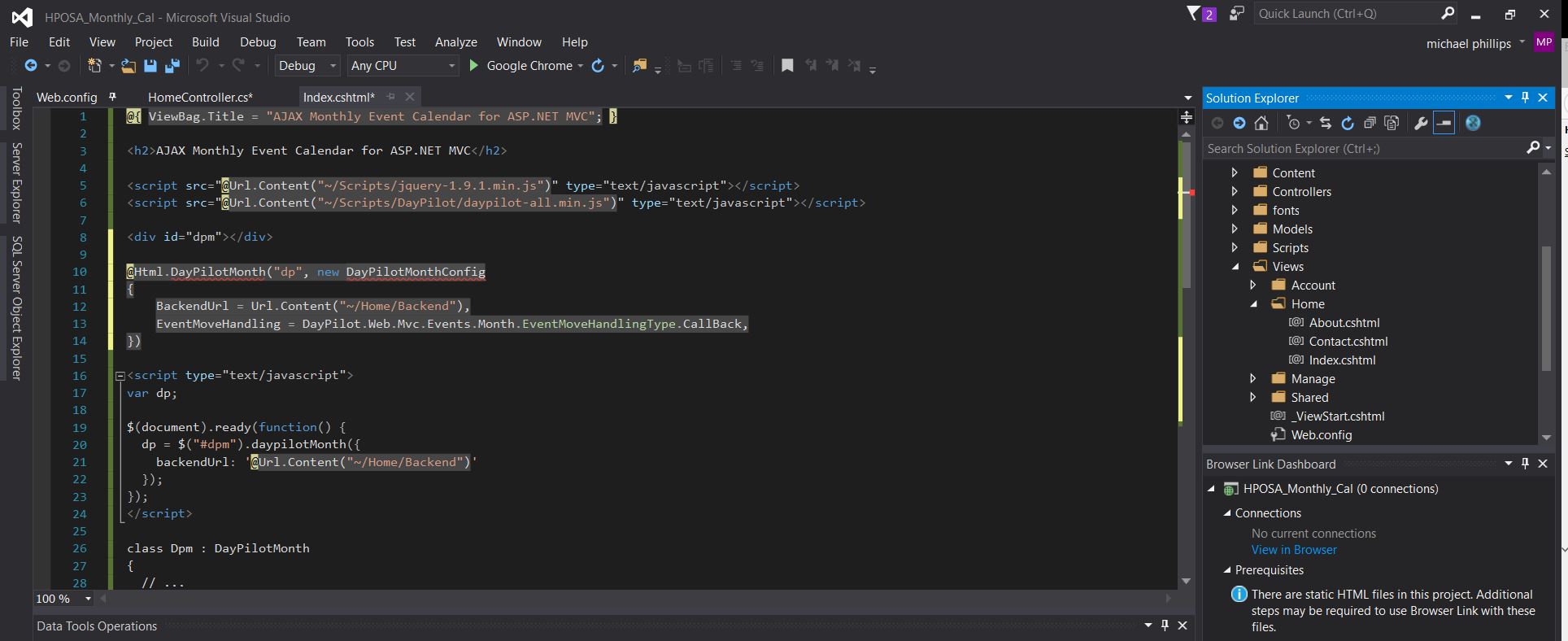Click the View in Browser link
Screen dimensions: 1568x641
tap(1294, 550)
